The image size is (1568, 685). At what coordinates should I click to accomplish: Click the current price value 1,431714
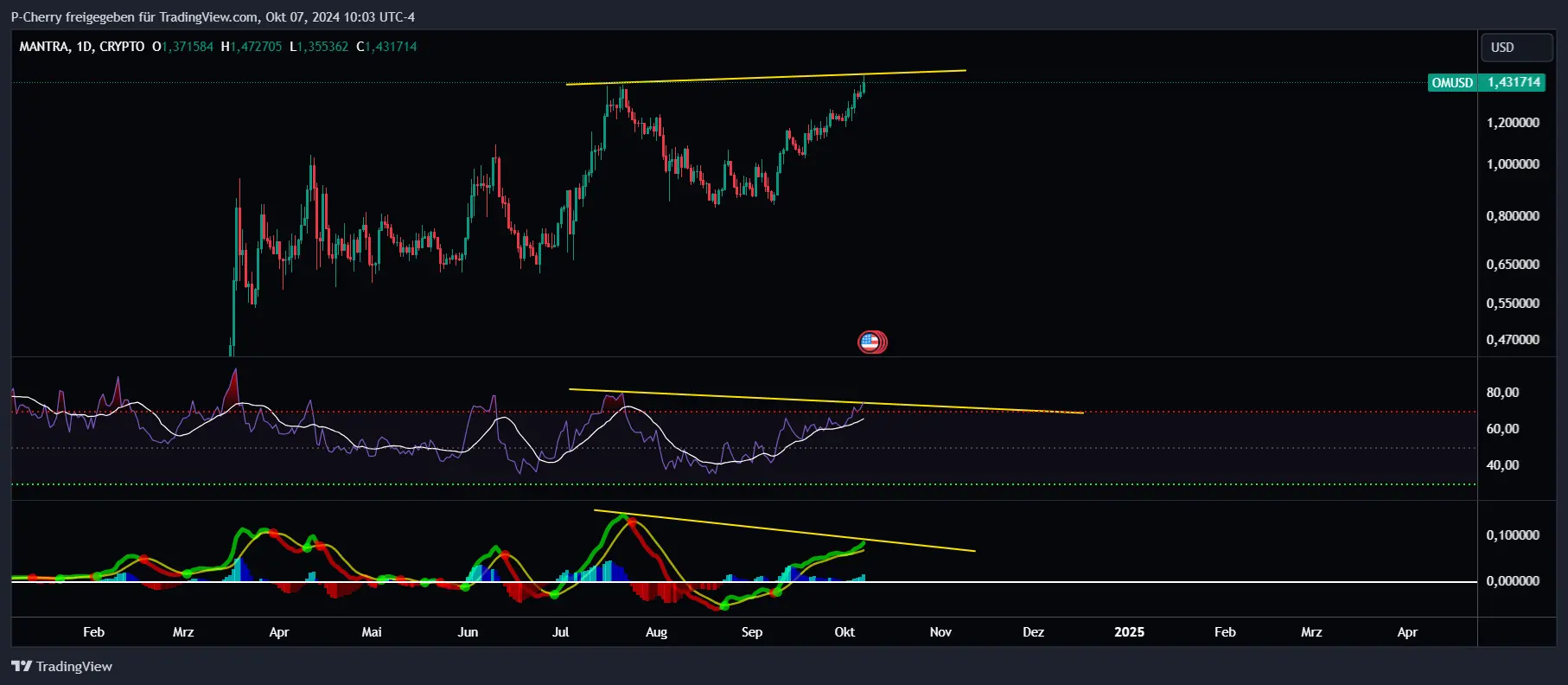point(1514,83)
